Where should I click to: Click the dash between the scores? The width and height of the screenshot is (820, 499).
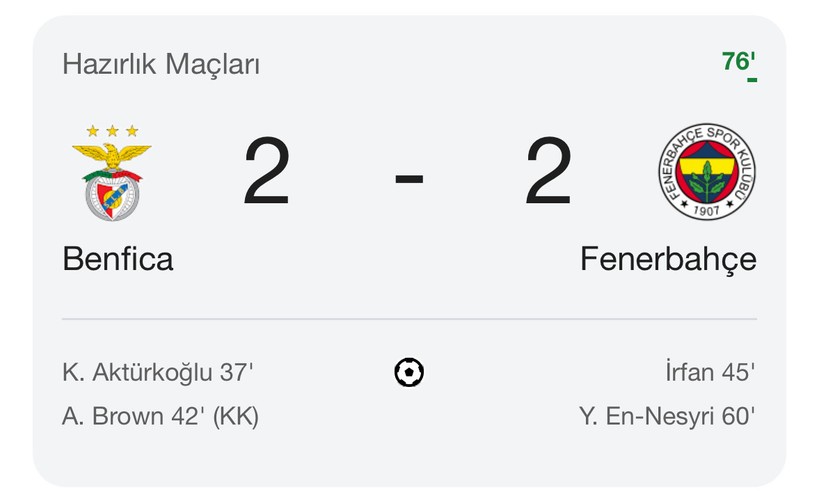pos(409,179)
